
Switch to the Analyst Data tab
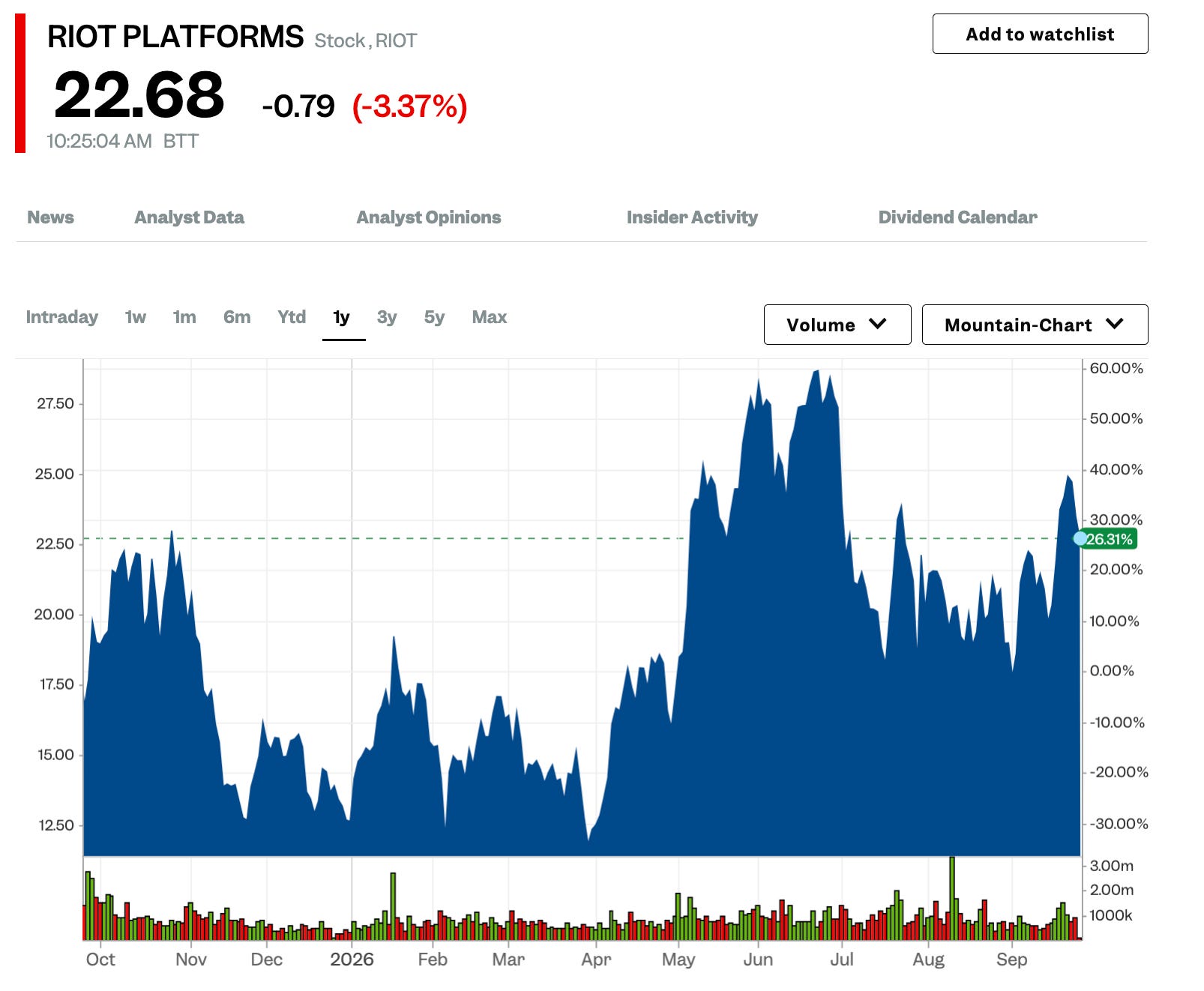click(189, 217)
